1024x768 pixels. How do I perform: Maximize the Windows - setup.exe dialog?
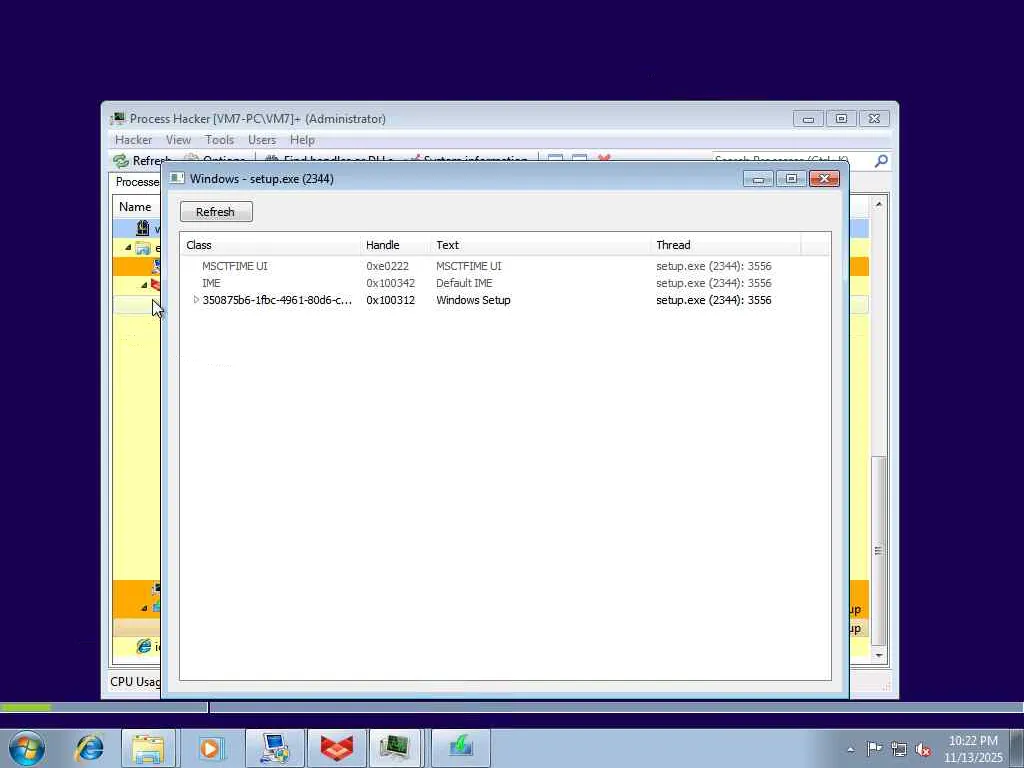pos(792,178)
